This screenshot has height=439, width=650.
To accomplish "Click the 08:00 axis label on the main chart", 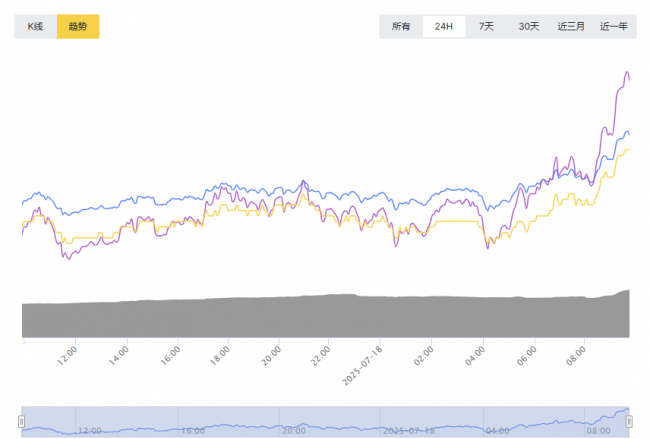I will 576,356.
